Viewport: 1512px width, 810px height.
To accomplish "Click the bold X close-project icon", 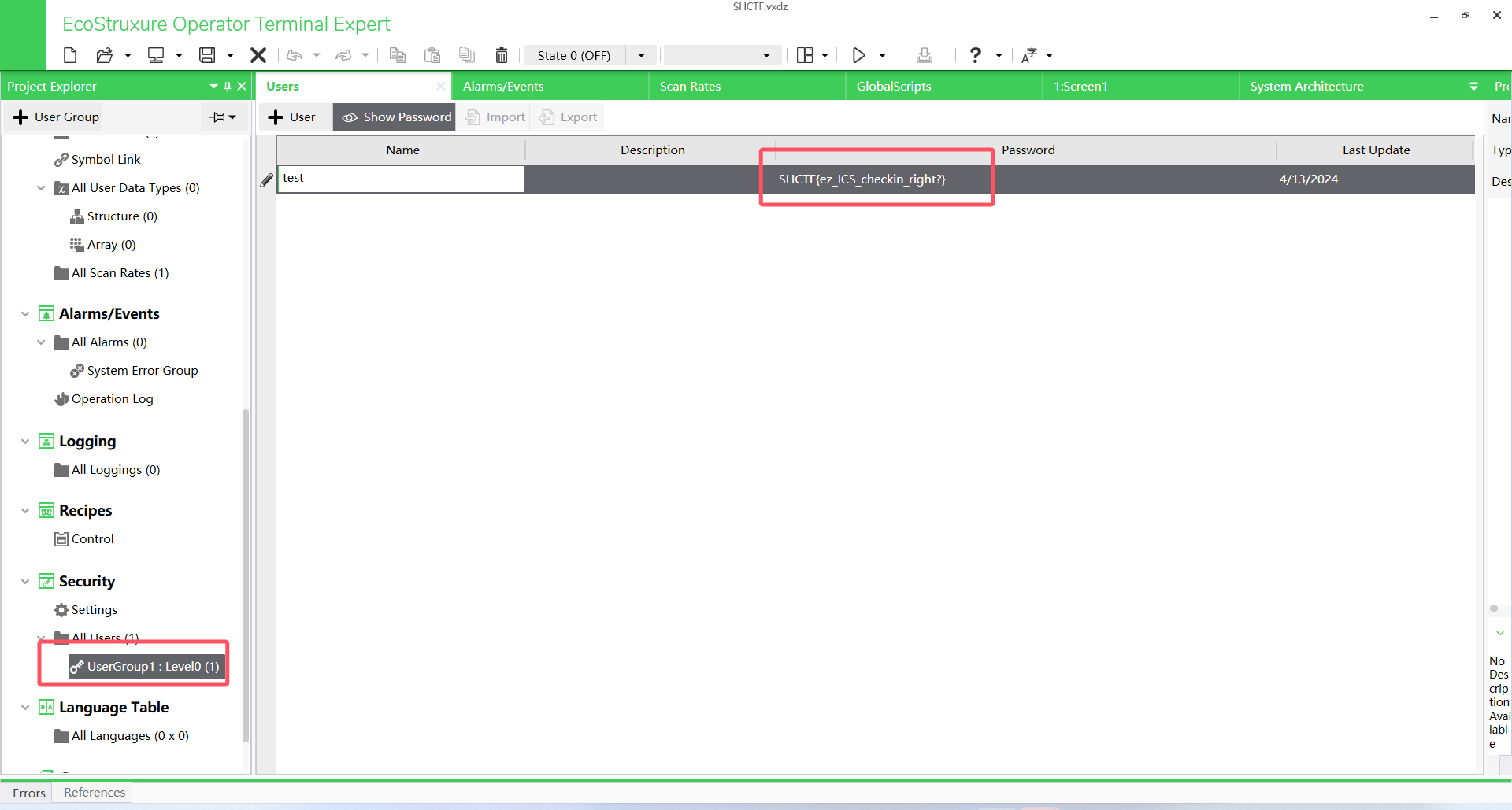I will pyautogui.click(x=258, y=55).
